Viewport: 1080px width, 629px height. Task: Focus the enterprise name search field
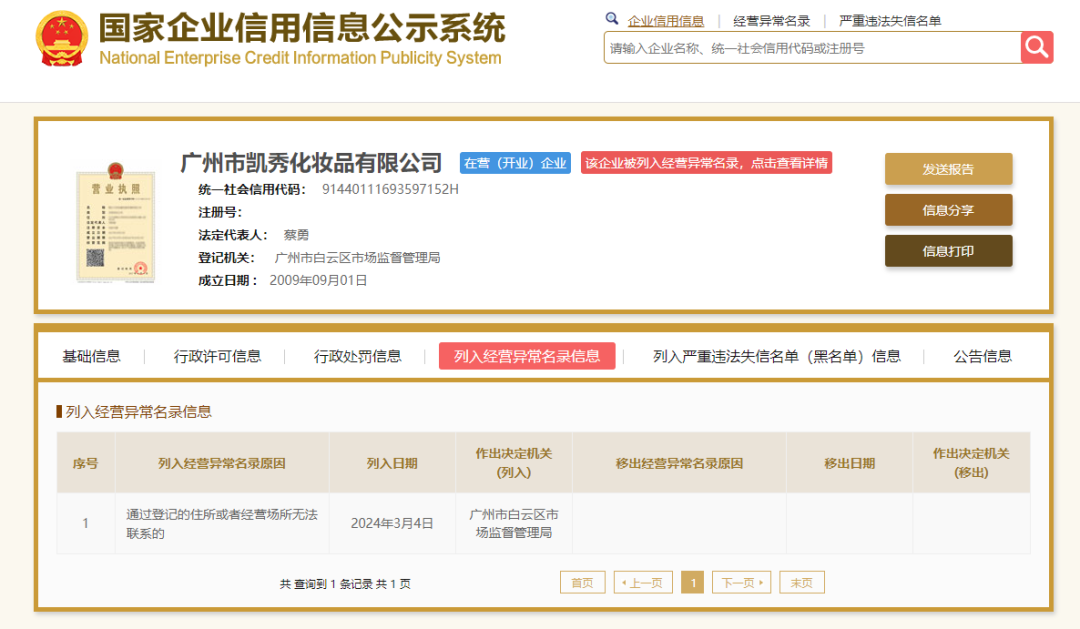tap(813, 48)
